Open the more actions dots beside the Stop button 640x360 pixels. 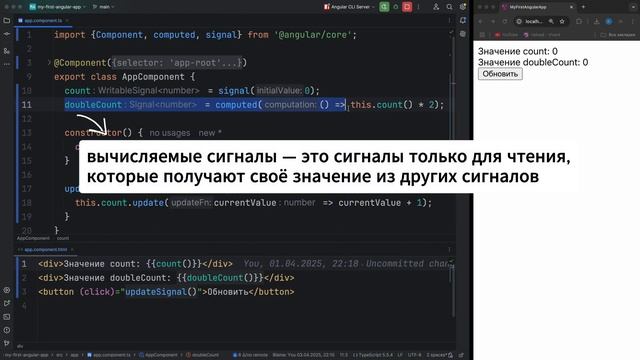point(418,7)
